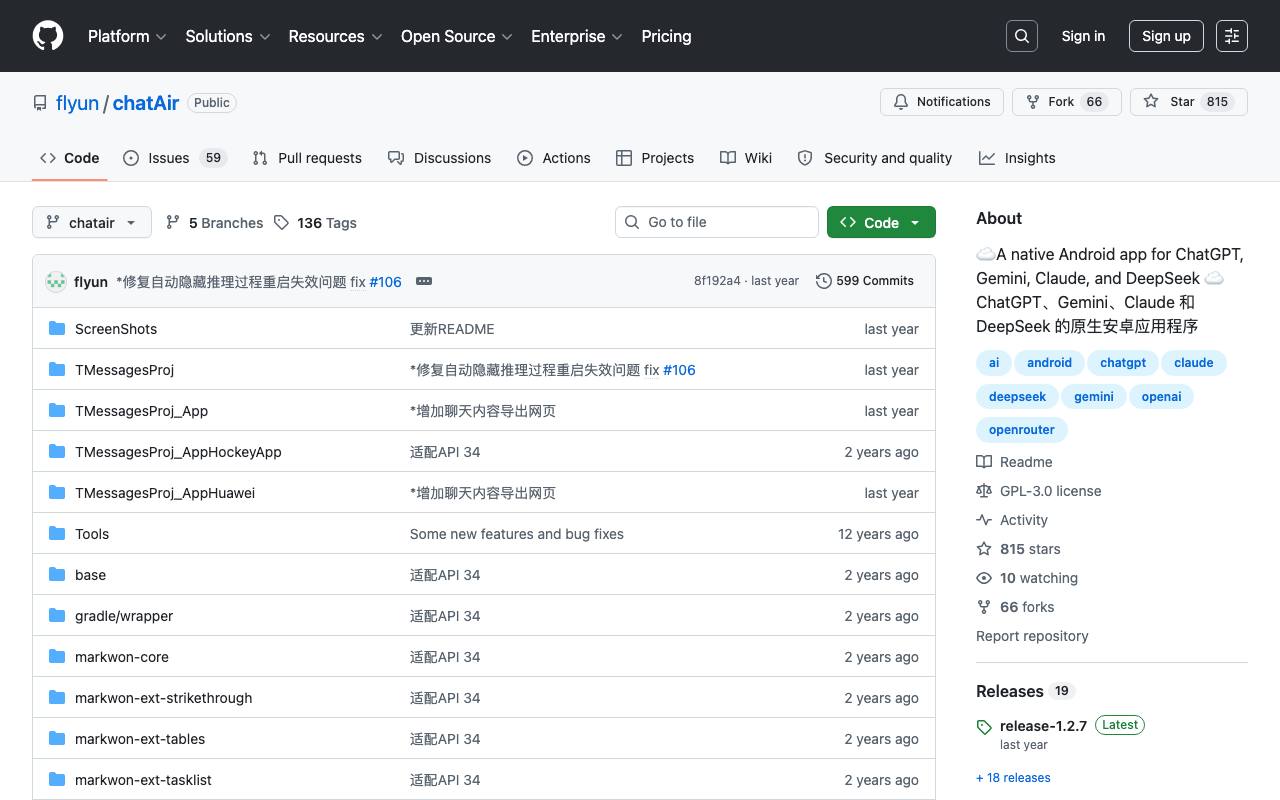Image resolution: width=1280 pixels, height=800 pixels.
Task: Switch to the Projects tab
Action: tap(655, 158)
